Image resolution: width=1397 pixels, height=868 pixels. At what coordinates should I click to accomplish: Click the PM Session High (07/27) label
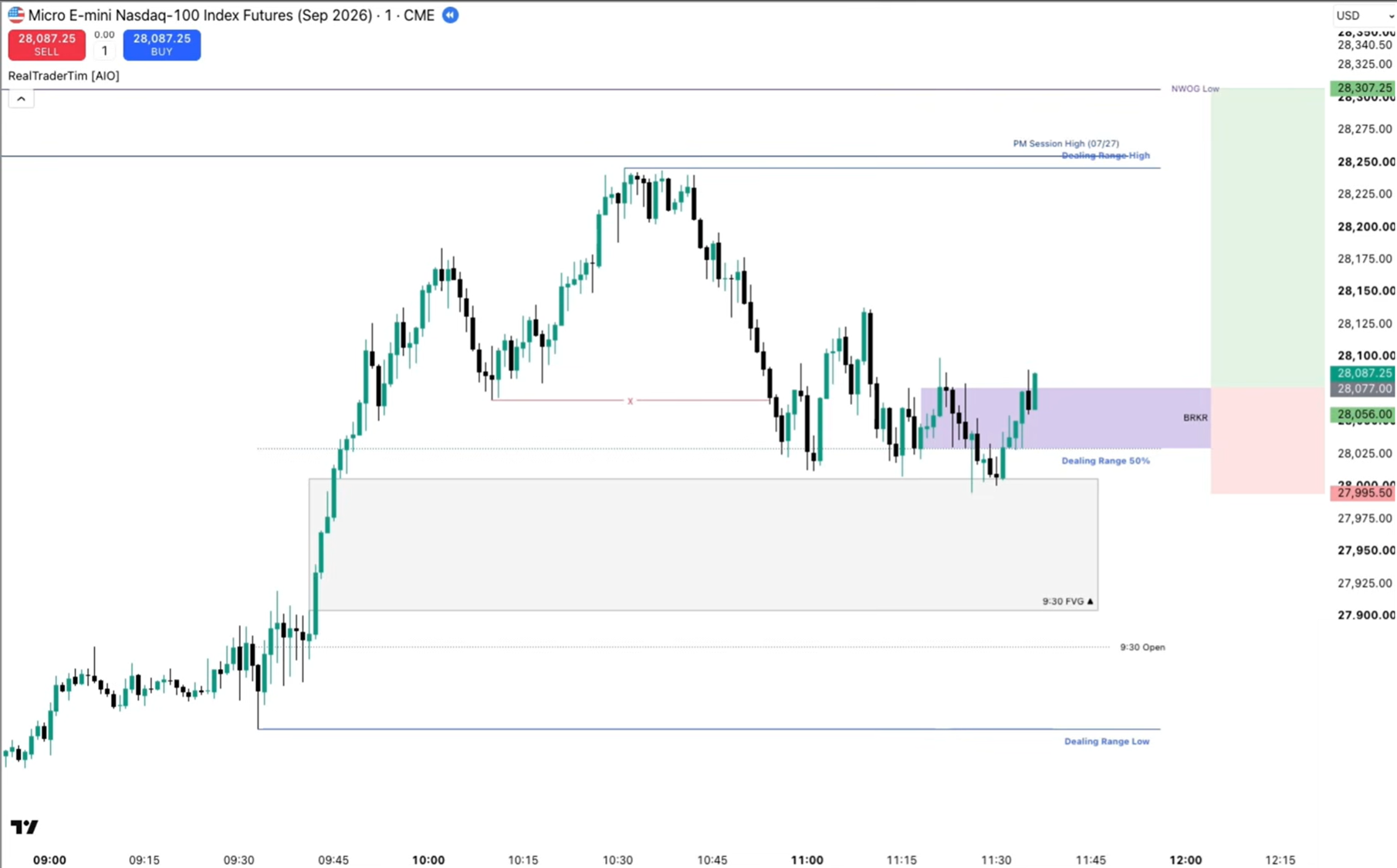pos(1066,144)
